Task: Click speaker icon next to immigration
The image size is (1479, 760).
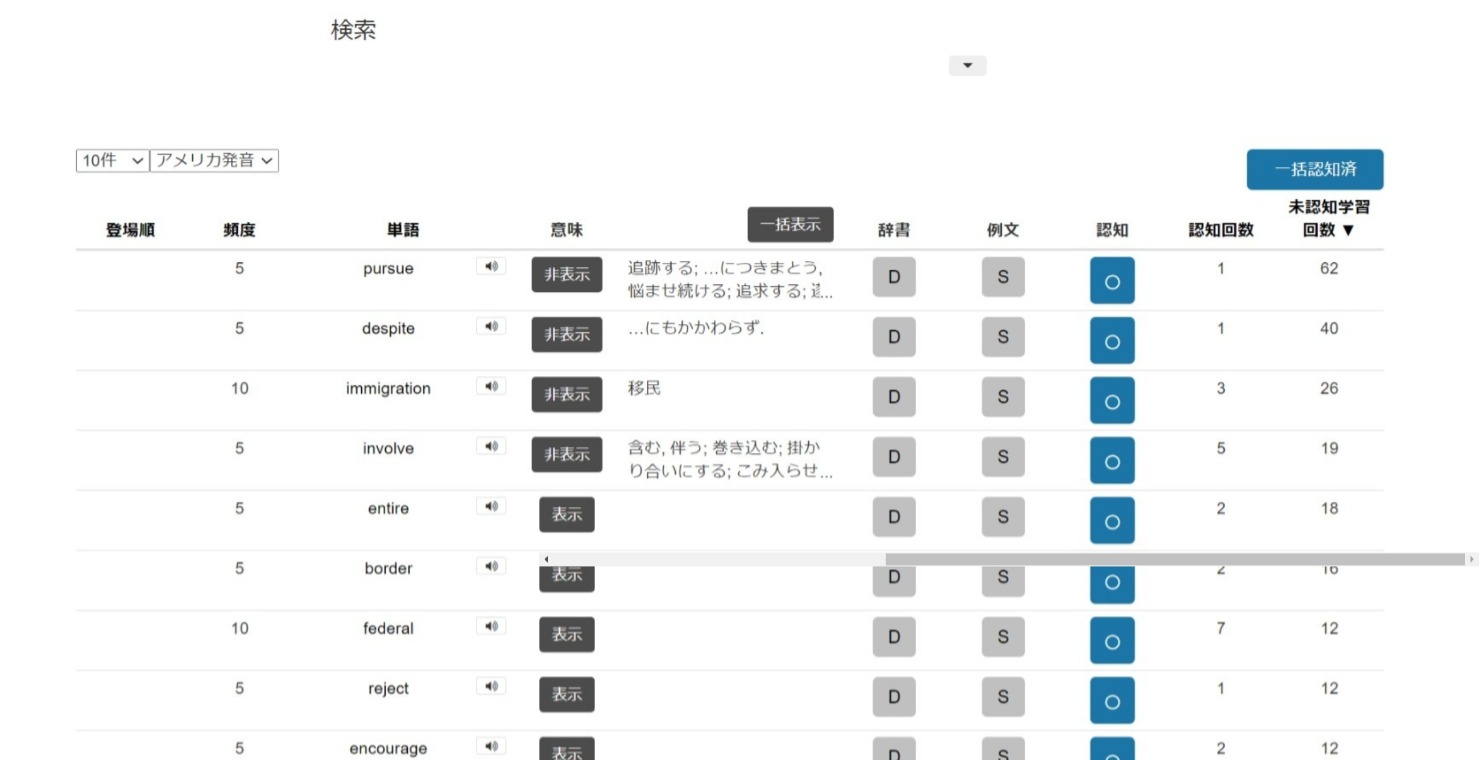Action: (x=490, y=386)
